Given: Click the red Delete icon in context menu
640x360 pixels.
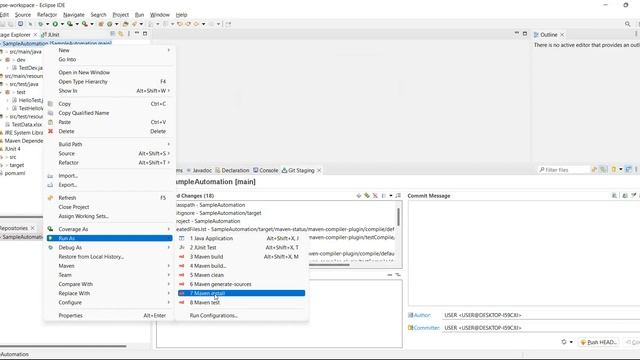Looking at the screenshot, I should [x=51, y=131].
